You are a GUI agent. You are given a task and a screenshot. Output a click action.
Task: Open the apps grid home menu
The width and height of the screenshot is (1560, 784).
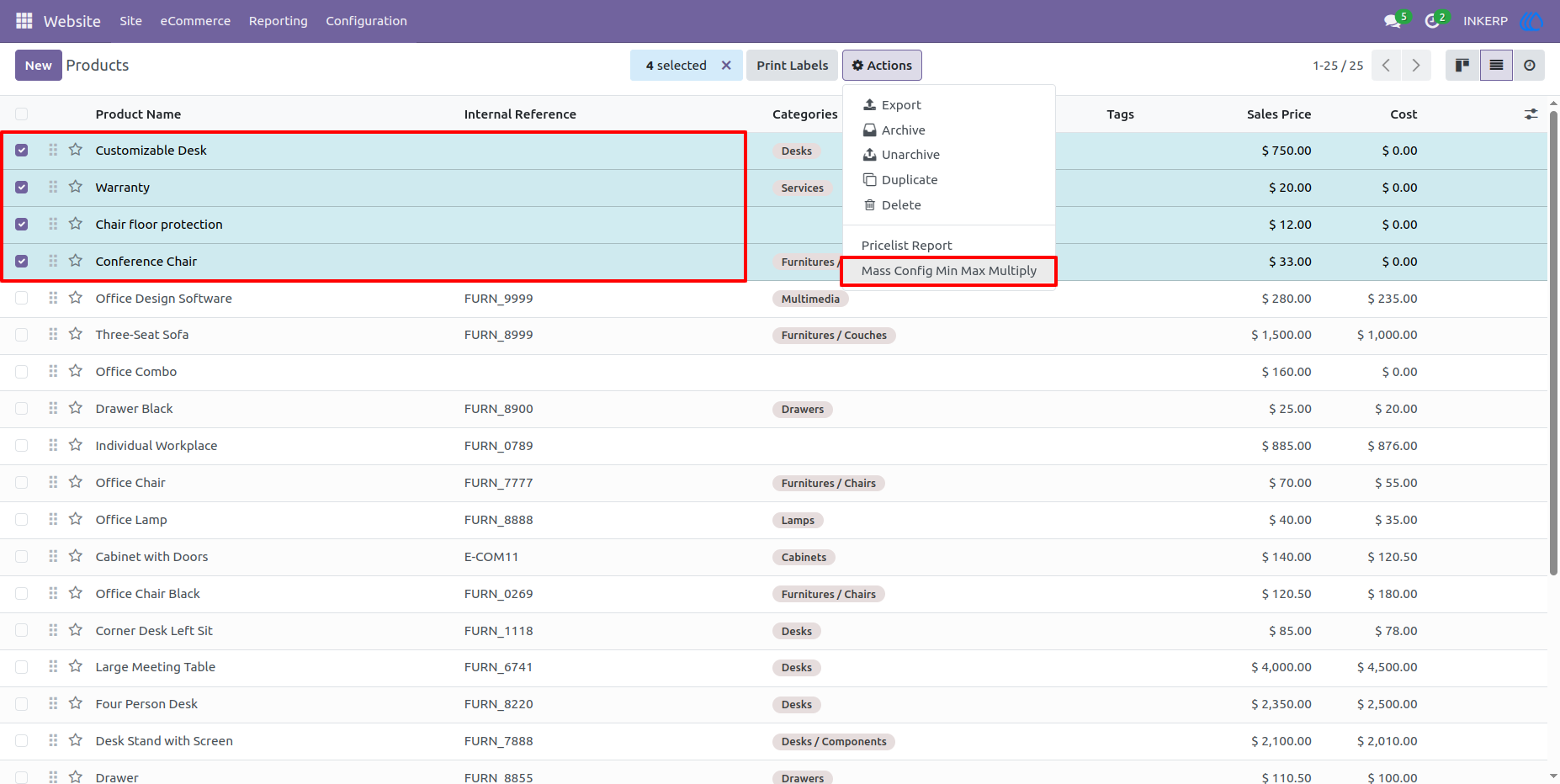coord(24,20)
